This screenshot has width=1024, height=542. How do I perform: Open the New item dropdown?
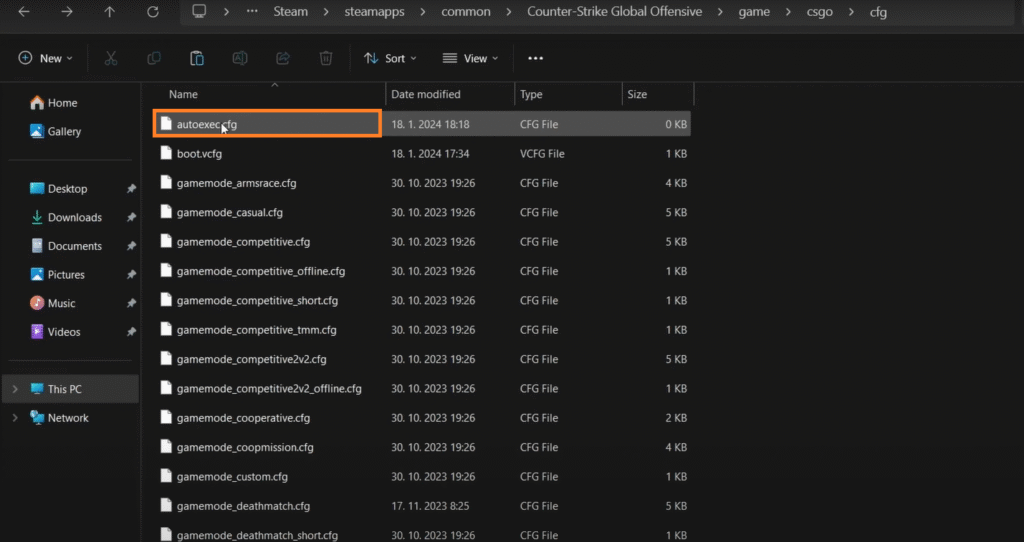coord(46,58)
